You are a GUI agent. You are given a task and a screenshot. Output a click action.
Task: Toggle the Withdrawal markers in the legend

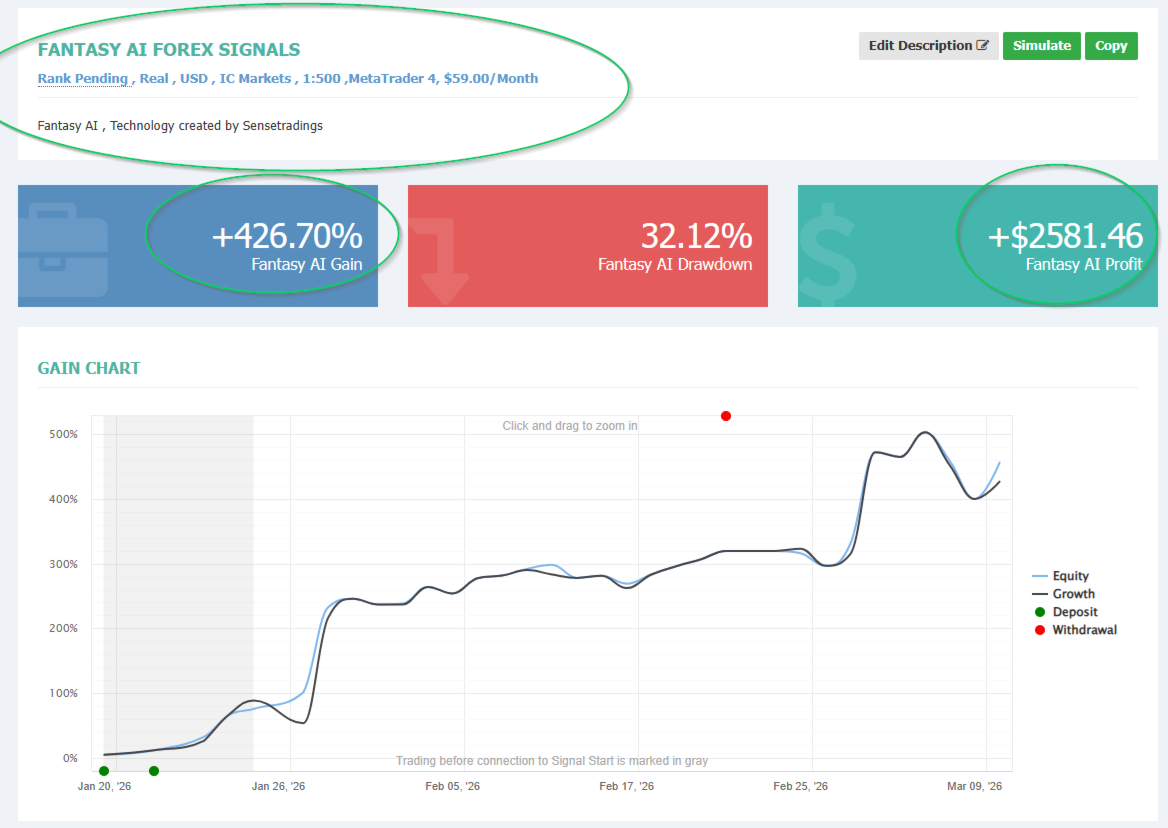1076,630
